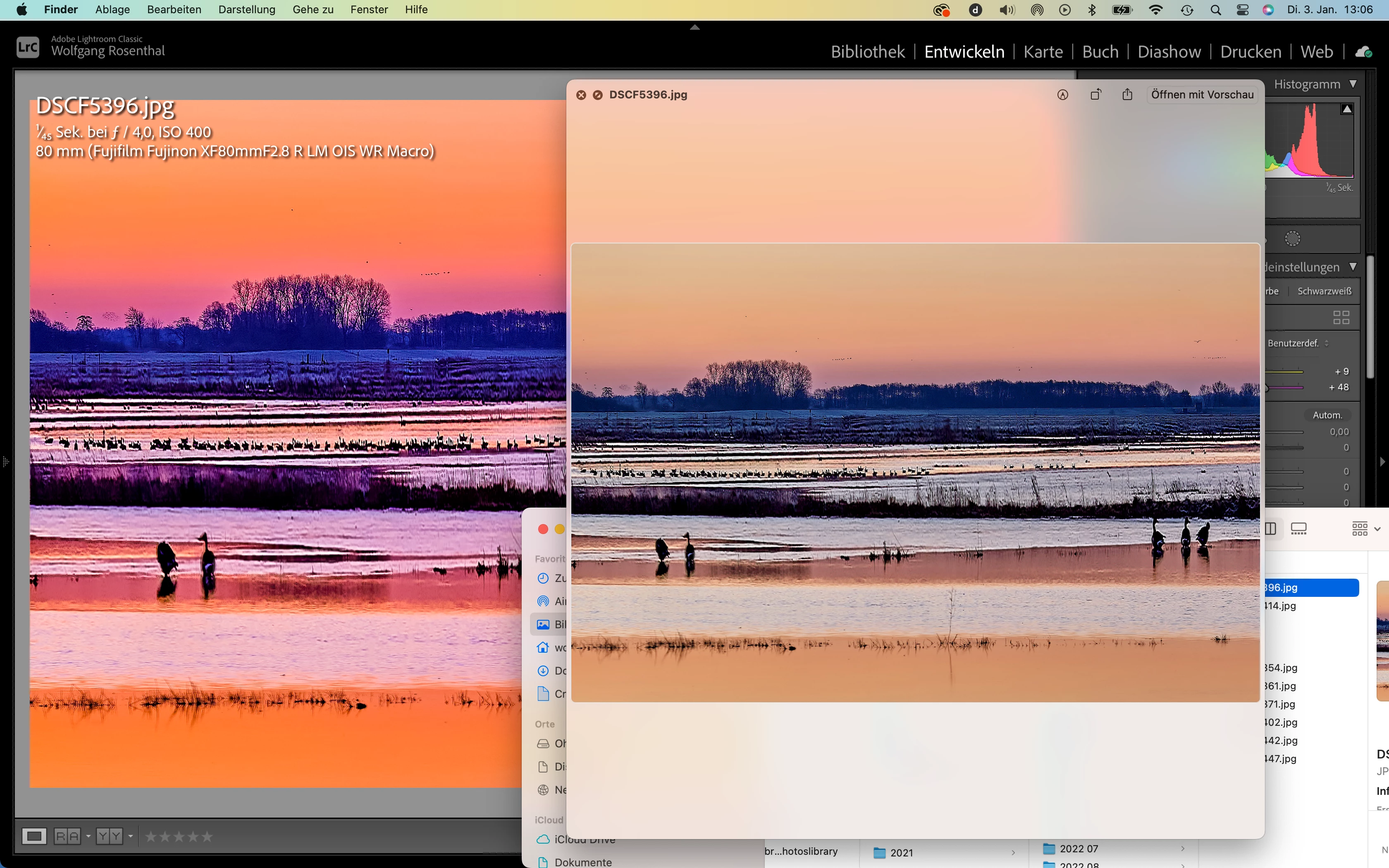The width and height of the screenshot is (1389, 868).
Task: Click the Autom. tone button
Action: (x=1327, y=415)
